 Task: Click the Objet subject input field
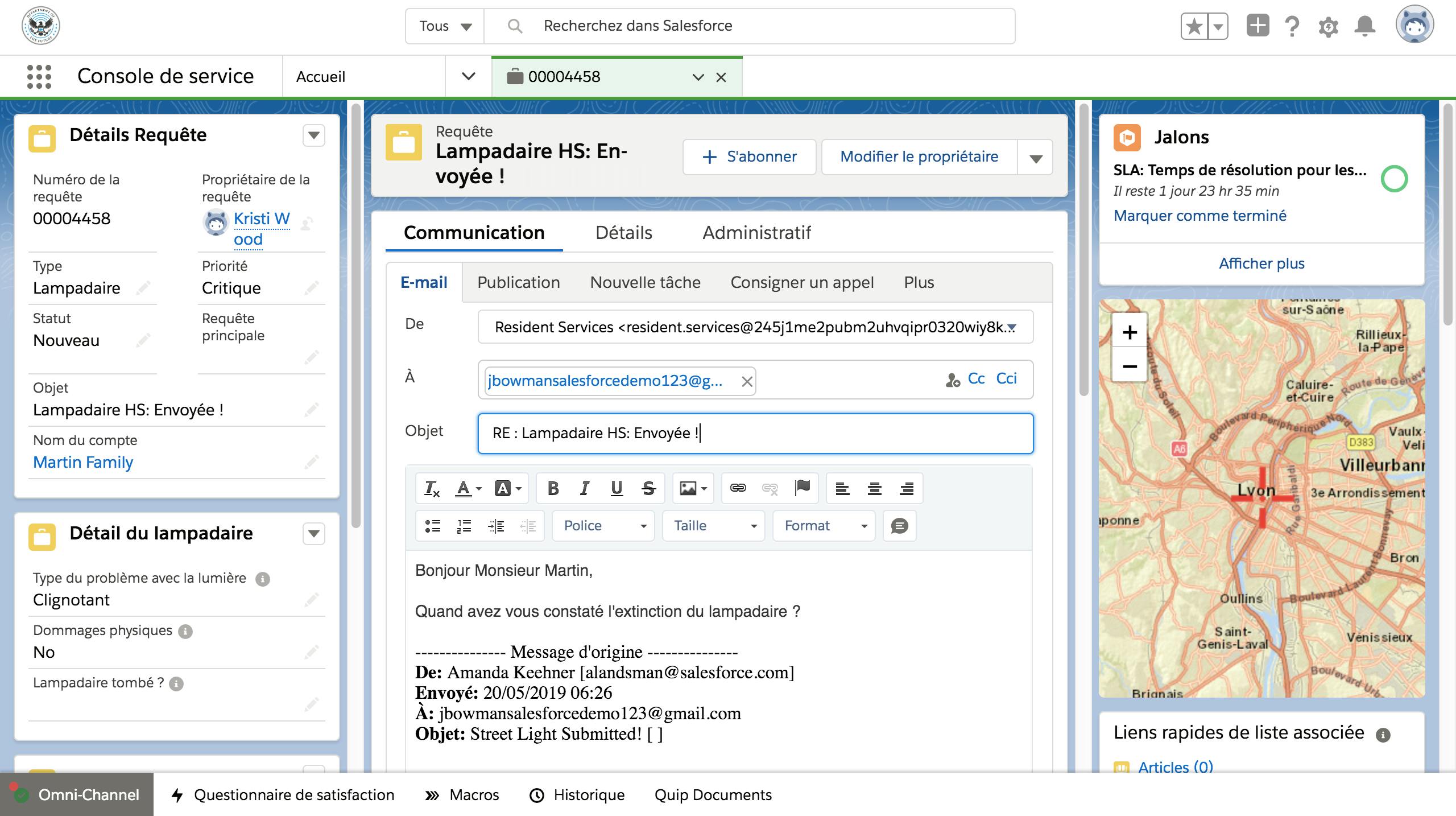point(755,434)
